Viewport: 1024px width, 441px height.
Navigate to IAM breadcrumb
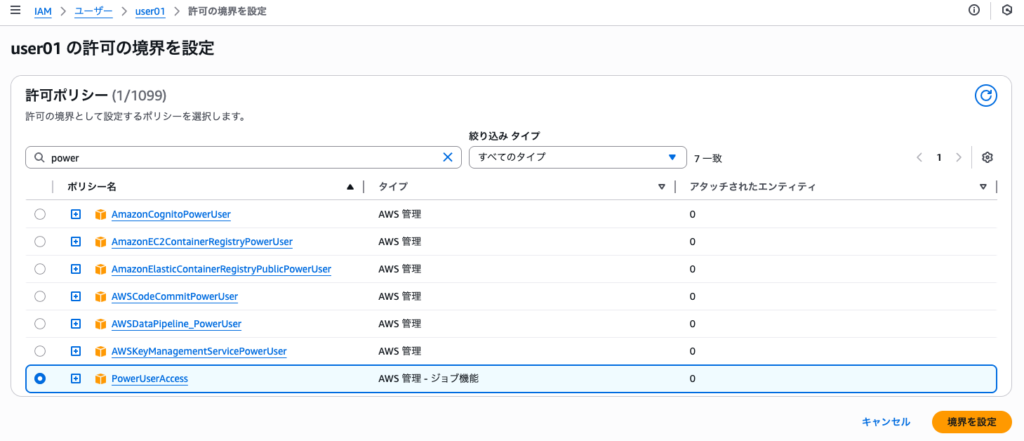coord(43,10)
